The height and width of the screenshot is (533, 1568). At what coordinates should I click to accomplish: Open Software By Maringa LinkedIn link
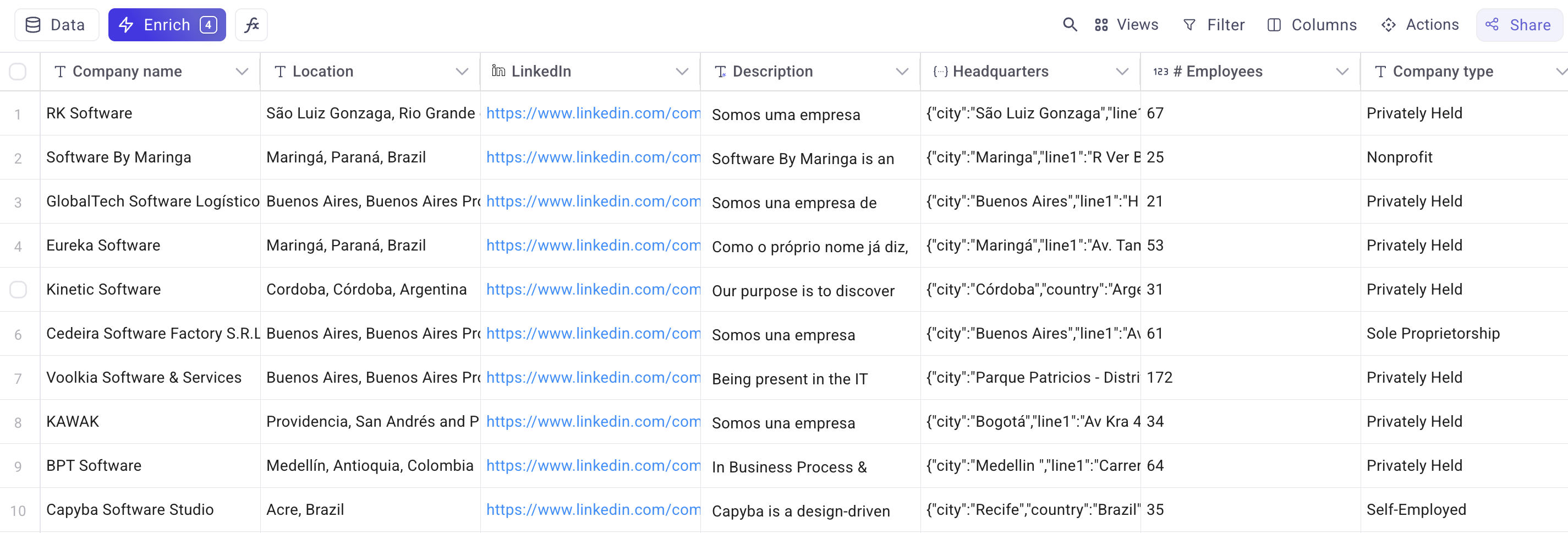pos(593,157)
